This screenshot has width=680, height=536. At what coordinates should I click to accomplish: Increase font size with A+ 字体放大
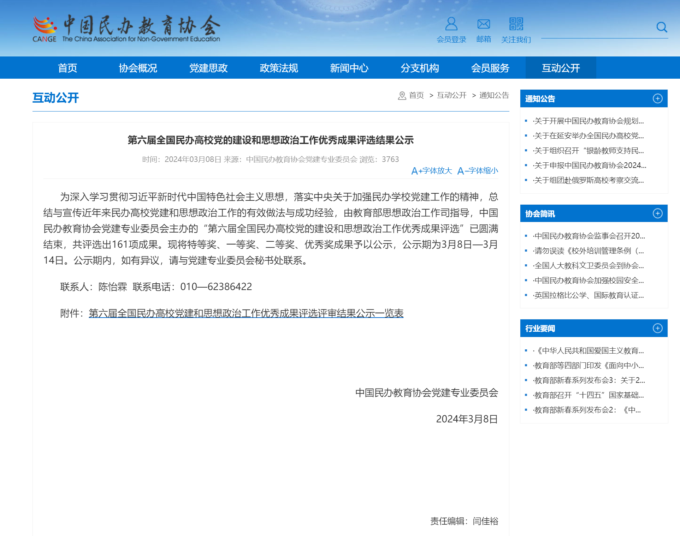point(431,171)
